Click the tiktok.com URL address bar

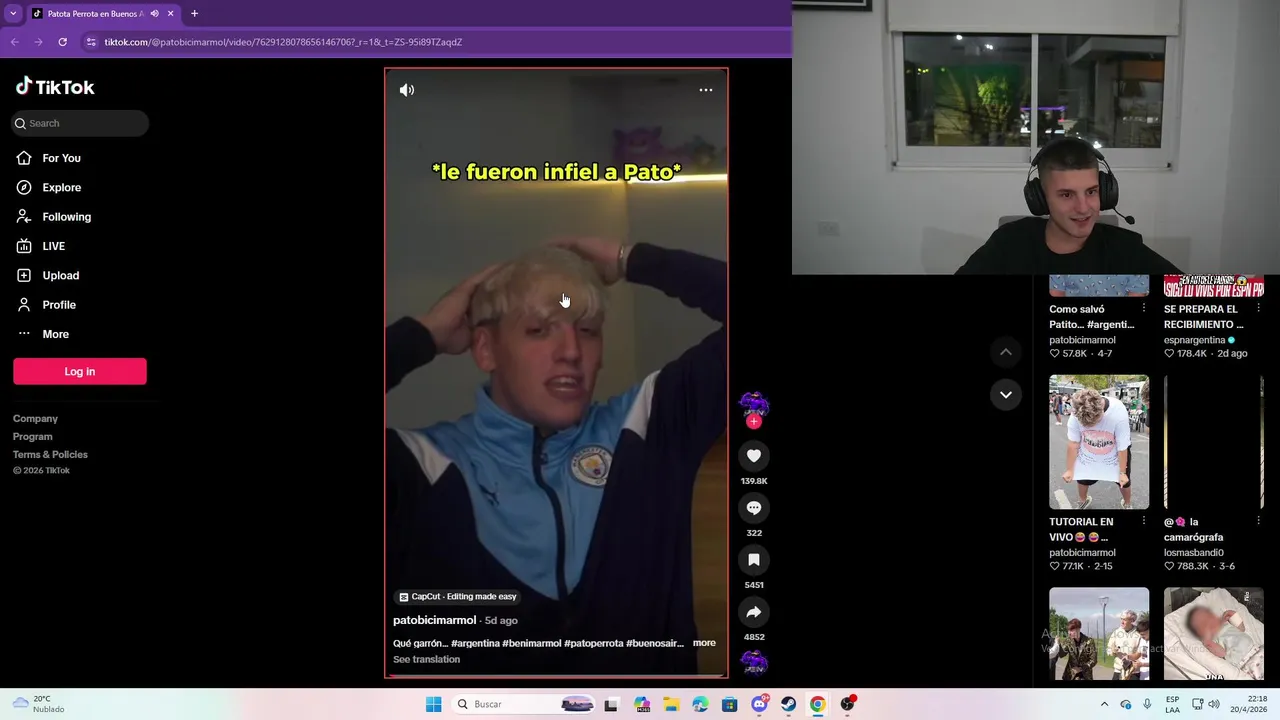283,42
